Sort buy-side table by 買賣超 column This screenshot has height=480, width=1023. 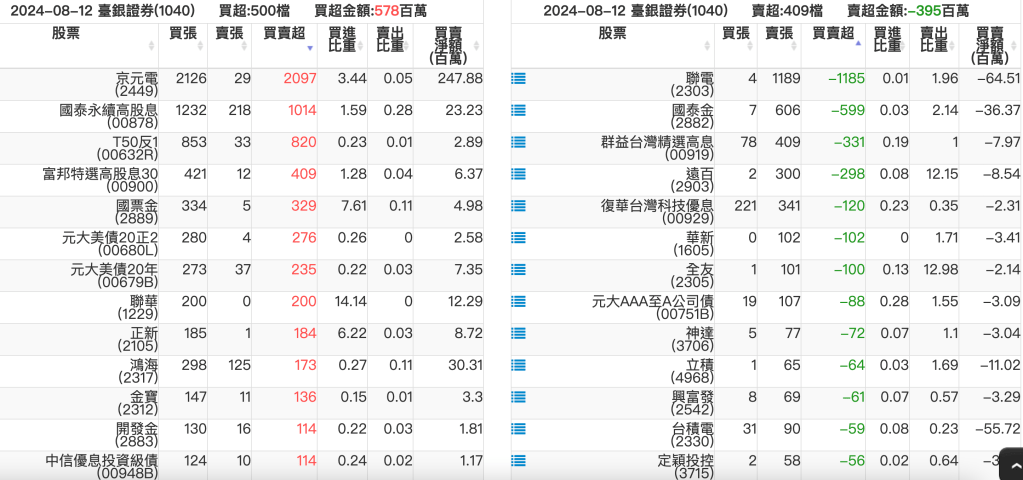coord(285,34)
